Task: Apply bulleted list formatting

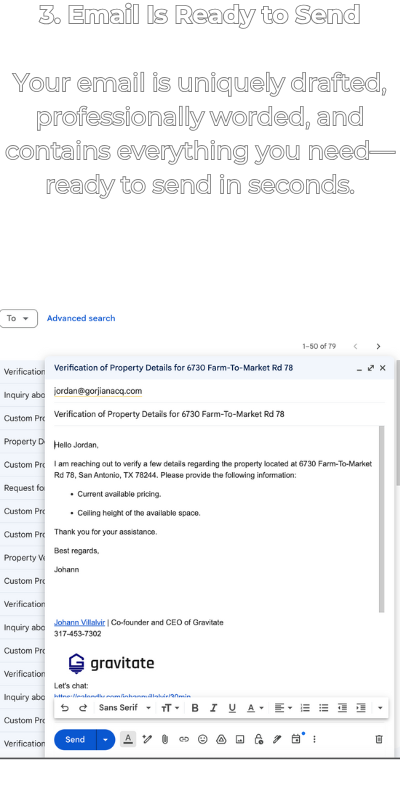Action: [323, 708]
